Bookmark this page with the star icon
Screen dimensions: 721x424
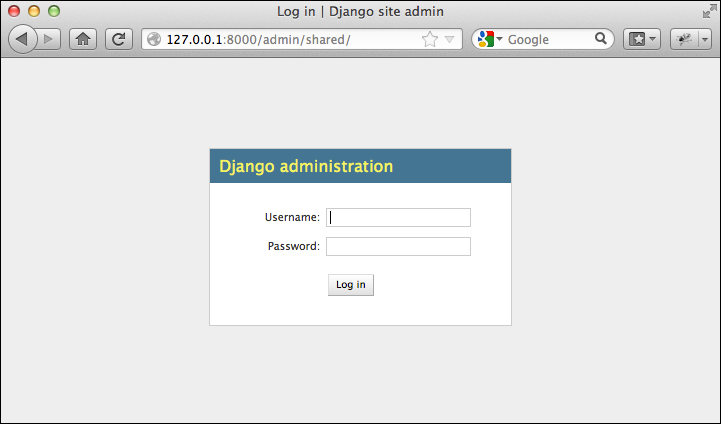coord(430,40)
